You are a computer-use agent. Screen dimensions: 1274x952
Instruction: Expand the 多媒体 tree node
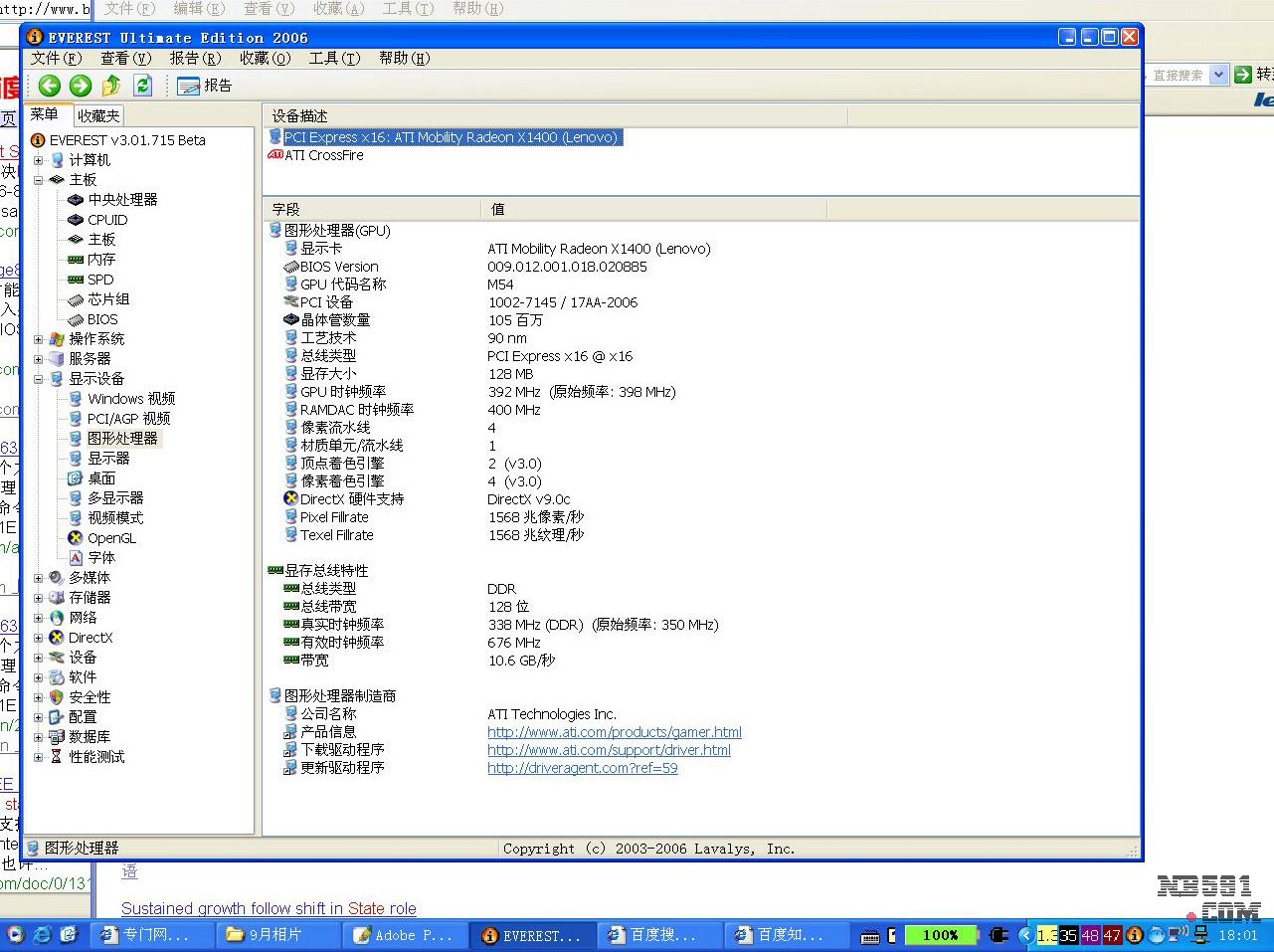pos(39,578)
